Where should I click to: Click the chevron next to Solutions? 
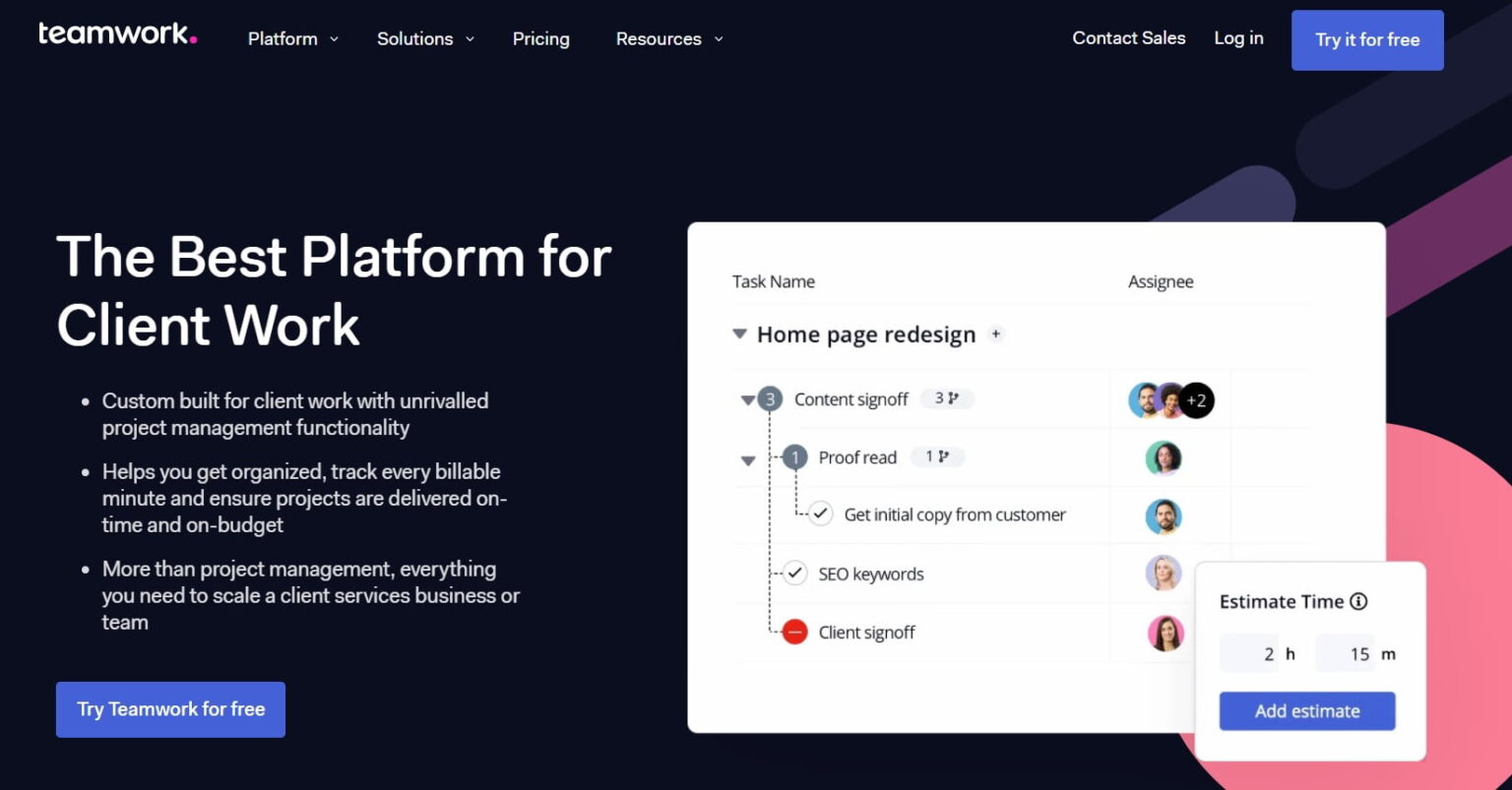(x=470, y=39)
